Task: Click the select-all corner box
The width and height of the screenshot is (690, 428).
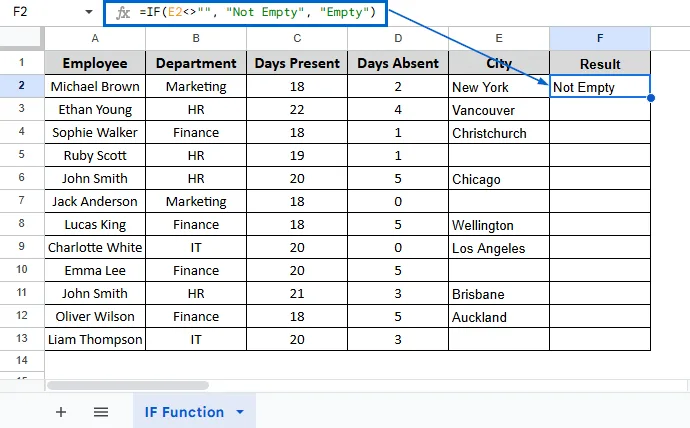Action: 22,38
